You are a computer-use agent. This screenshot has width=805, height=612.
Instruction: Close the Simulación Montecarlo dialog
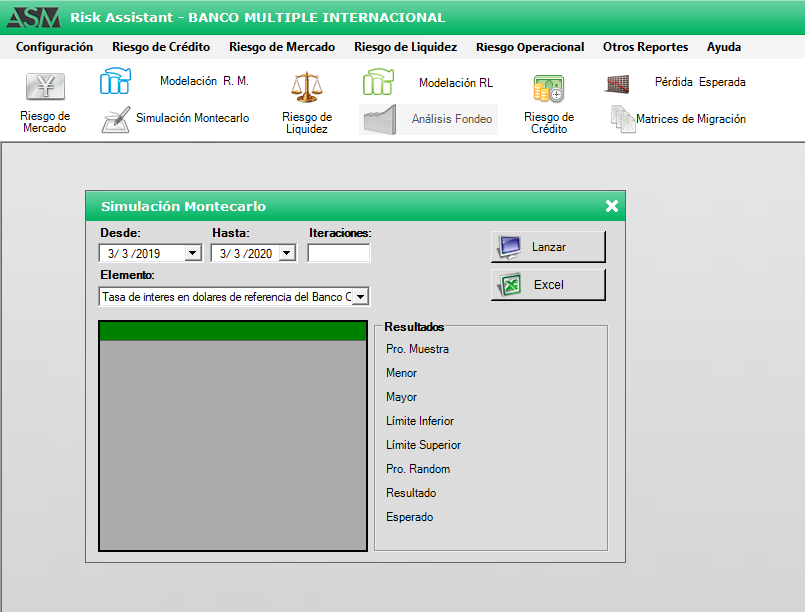click(612, 207)
